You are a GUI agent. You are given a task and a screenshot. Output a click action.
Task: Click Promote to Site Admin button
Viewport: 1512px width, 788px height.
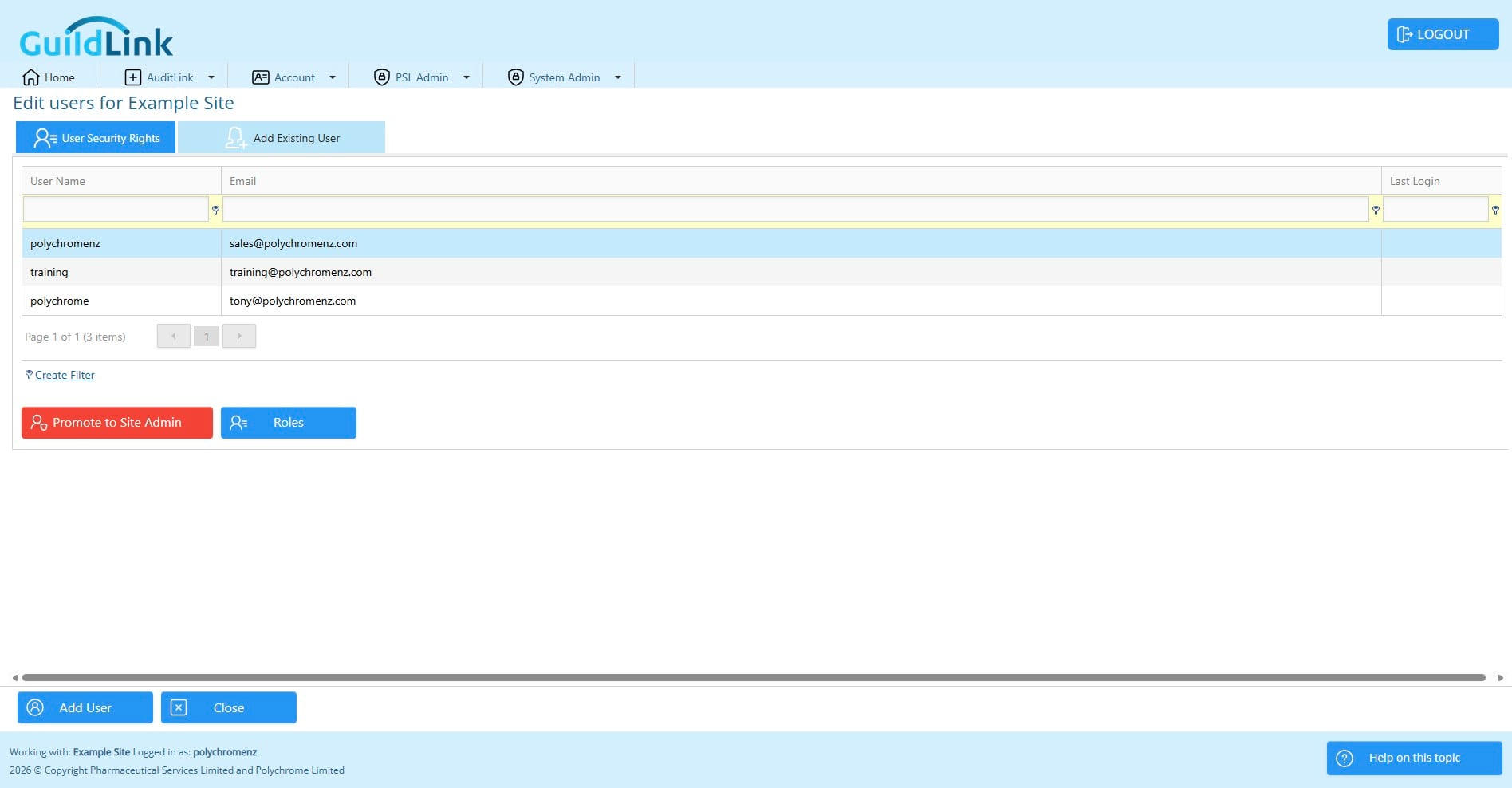pos(117,423)
